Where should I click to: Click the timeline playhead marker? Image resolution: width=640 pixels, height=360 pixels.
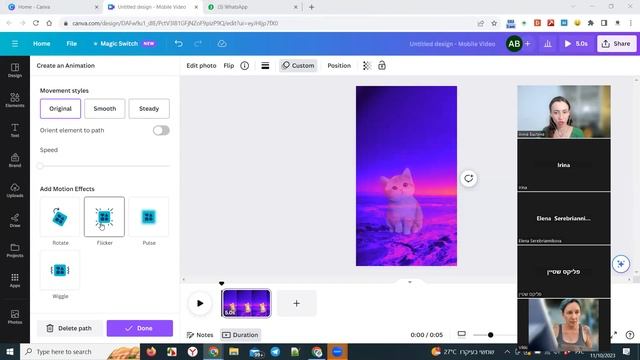(x=222, y=283)
